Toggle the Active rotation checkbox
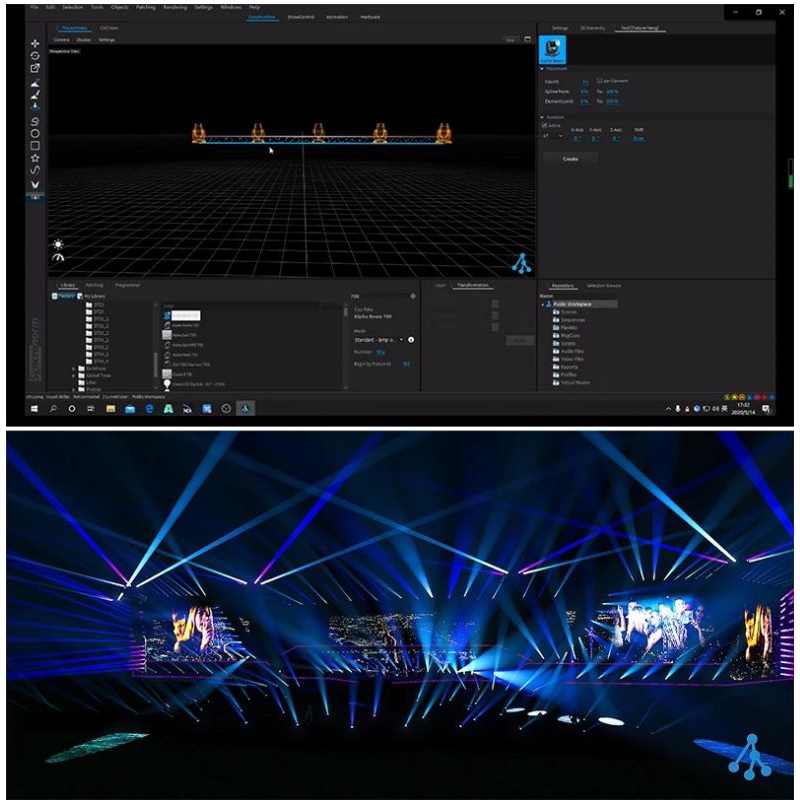The width and height of the screenshot is (800, 800). (x=544, y=126)
